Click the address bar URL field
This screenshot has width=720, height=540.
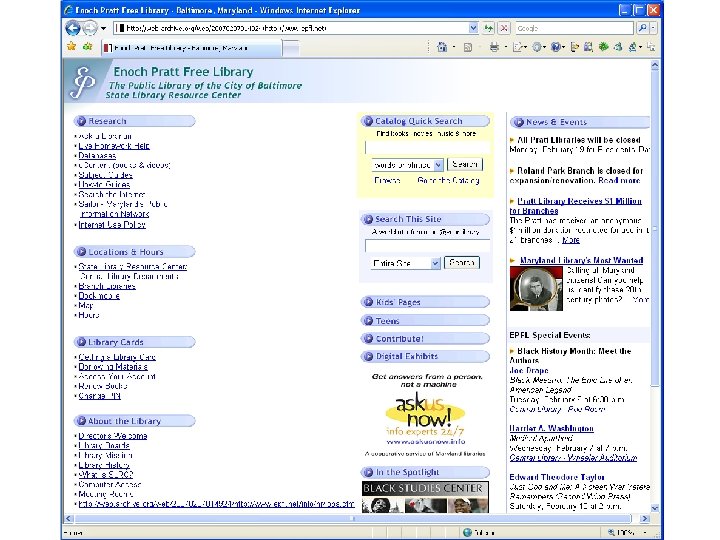click(x=296, y=28)
